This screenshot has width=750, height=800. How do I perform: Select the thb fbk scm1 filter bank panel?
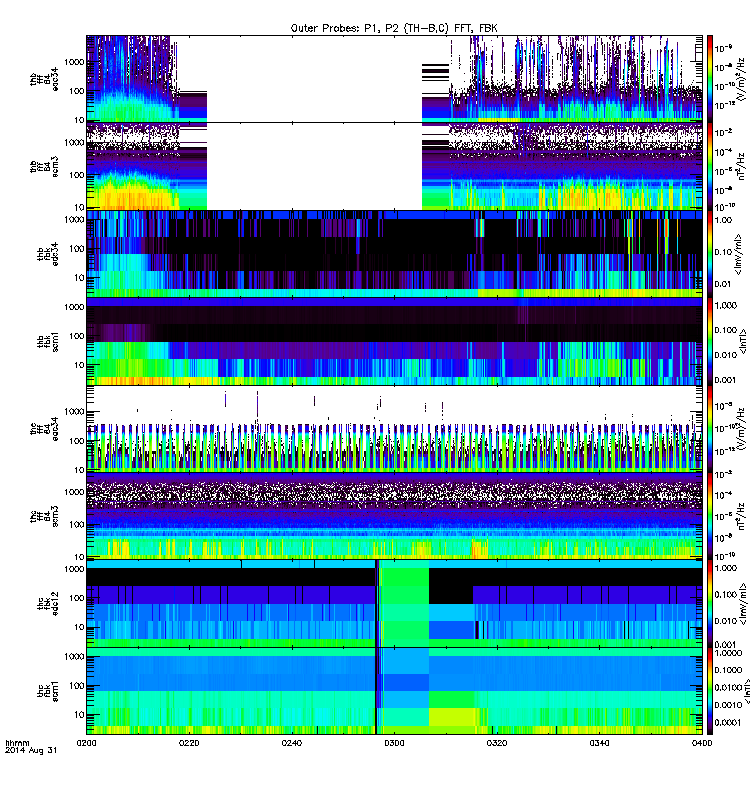394,341
